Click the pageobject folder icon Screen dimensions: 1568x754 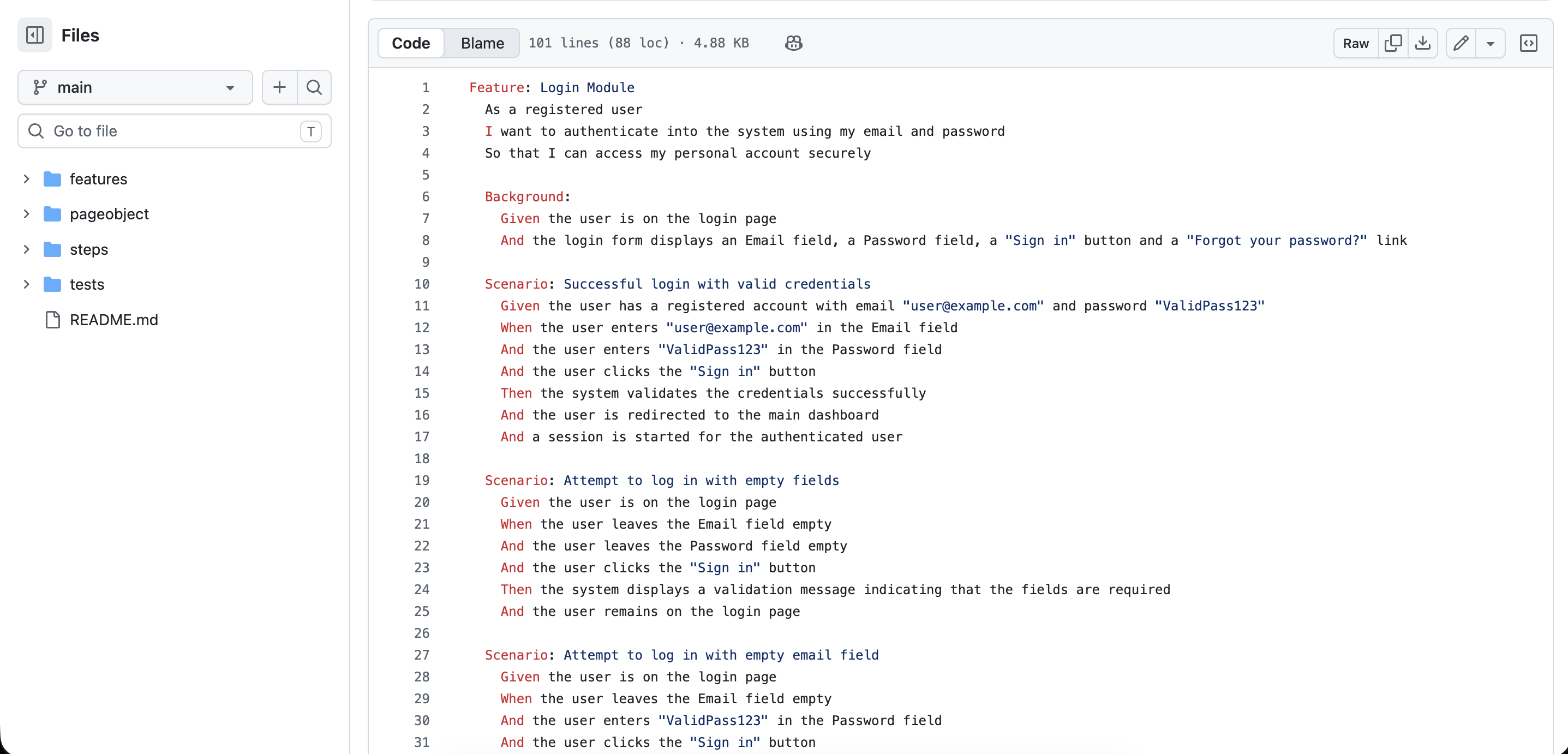(x=53, y=214)
